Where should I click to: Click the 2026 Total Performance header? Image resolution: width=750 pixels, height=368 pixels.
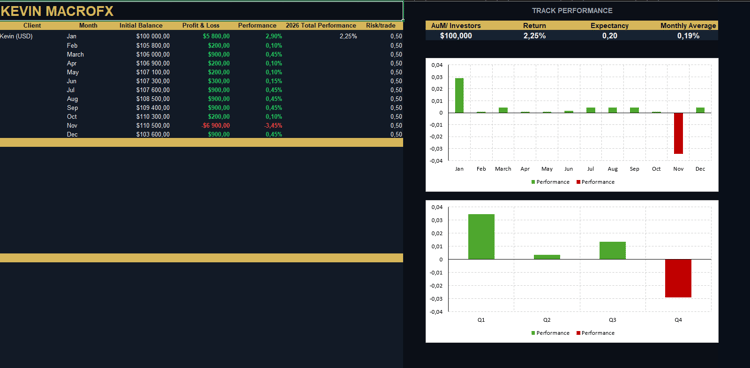coord(321,26)
